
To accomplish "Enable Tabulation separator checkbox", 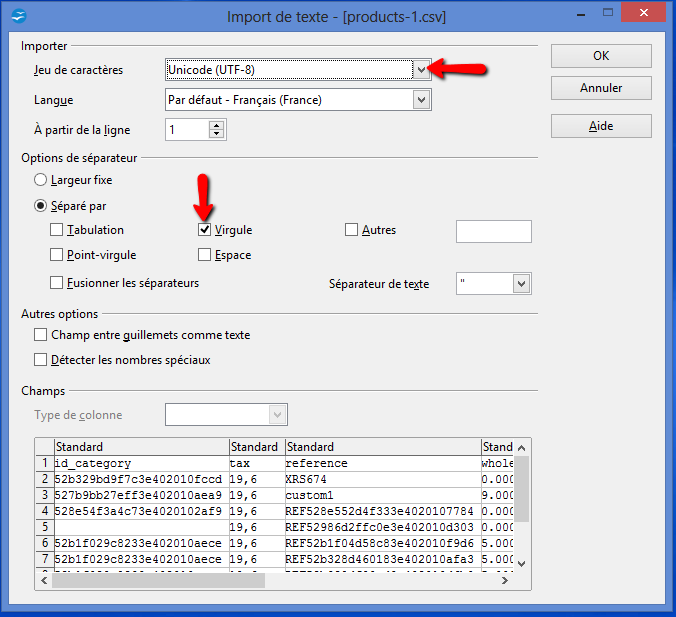I will point(56,230).
